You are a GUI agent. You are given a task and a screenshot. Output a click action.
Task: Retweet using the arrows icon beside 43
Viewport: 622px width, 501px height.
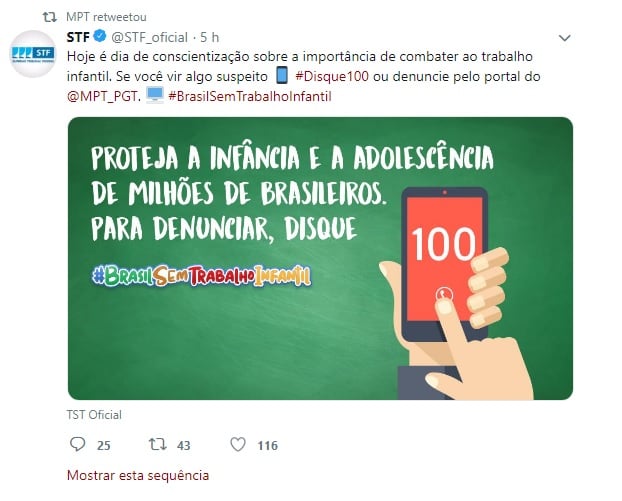click(x=157, y=444)
